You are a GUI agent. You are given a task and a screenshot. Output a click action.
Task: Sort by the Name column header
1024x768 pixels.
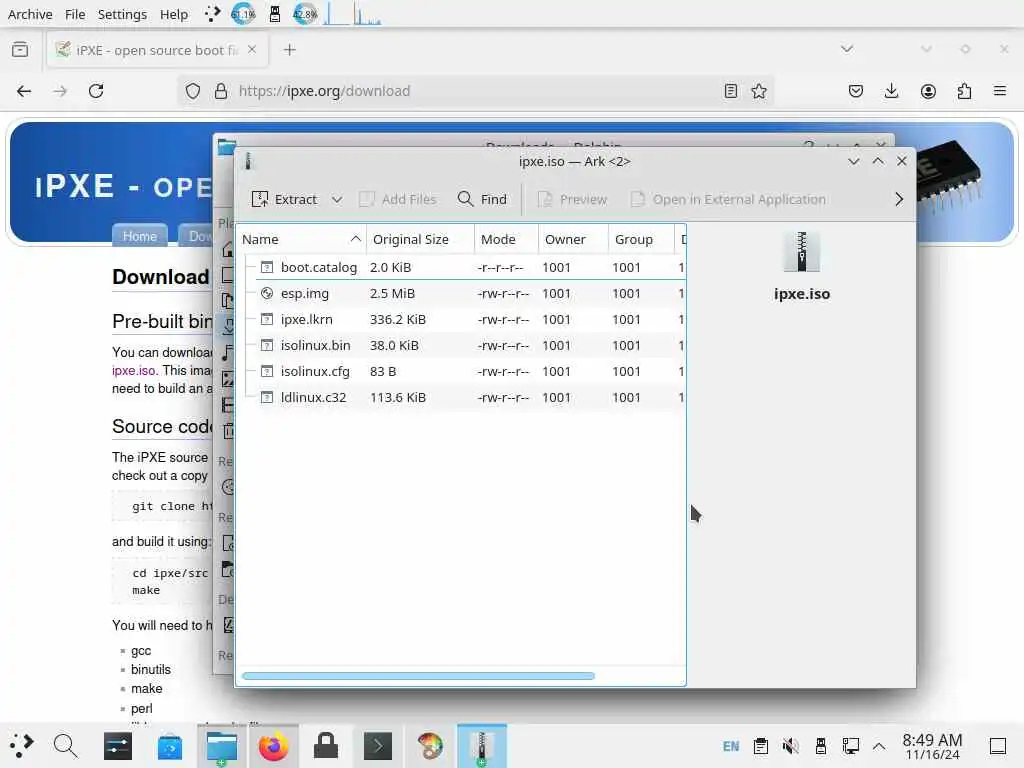(x=301, y=239)
